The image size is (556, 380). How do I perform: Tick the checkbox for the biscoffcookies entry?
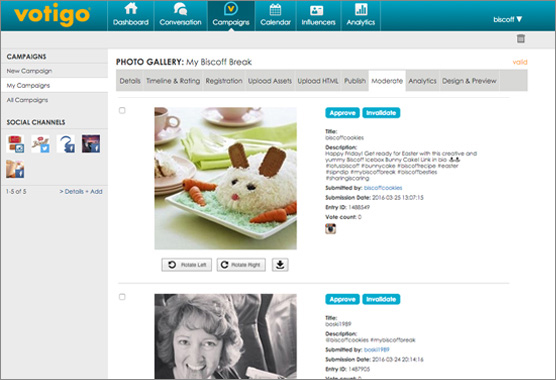pyautogui.click(x=122, y=110)
